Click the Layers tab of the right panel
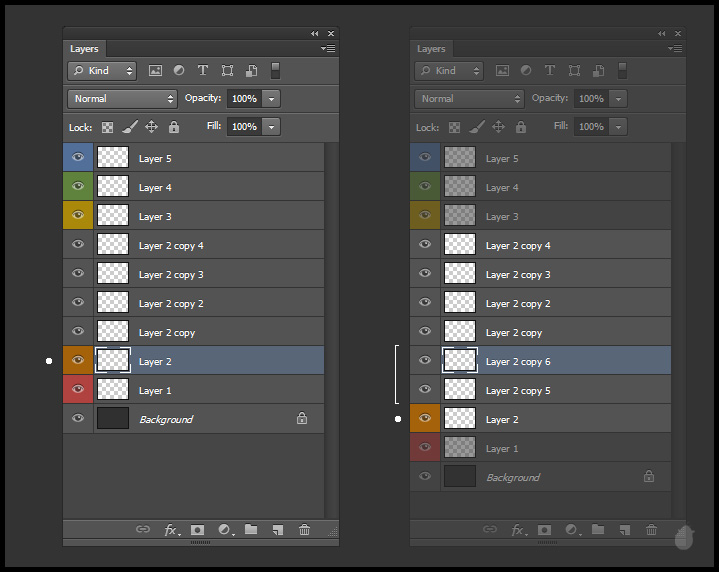This screenshot has height=572, width=719. (x=432, y=49)
